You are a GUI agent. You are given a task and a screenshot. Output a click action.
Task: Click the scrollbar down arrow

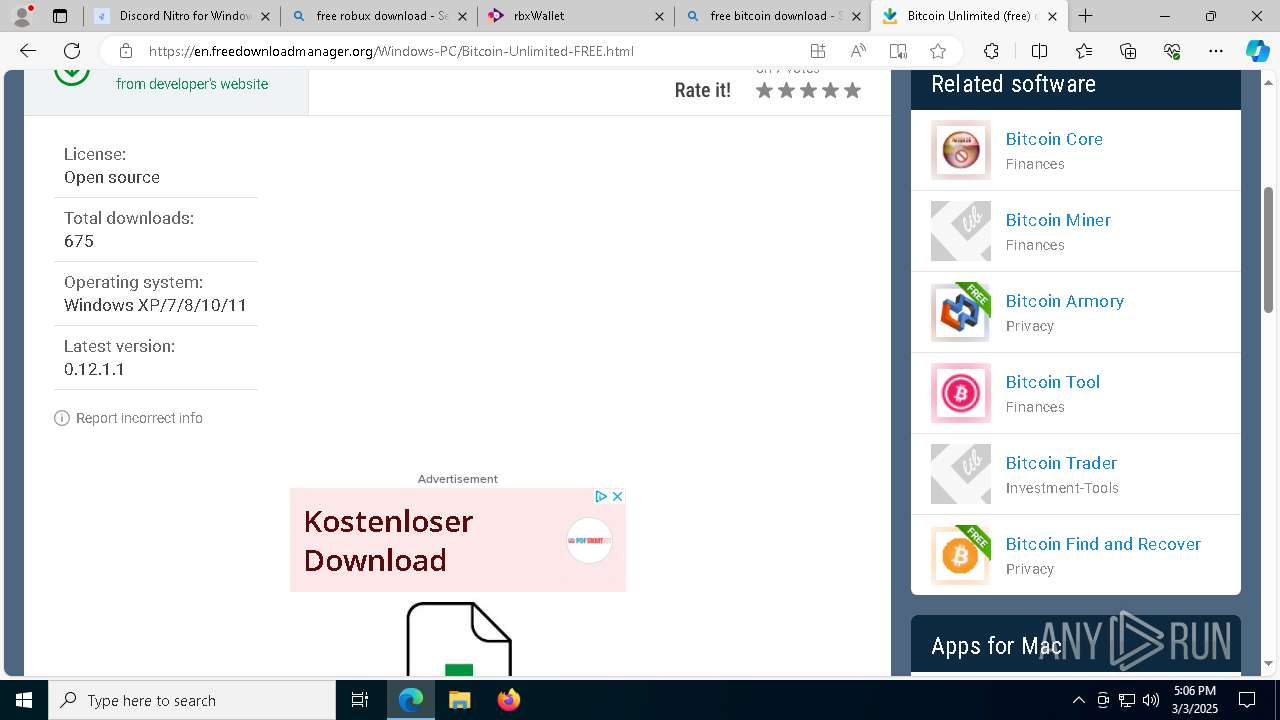[x=1269, y=663]
